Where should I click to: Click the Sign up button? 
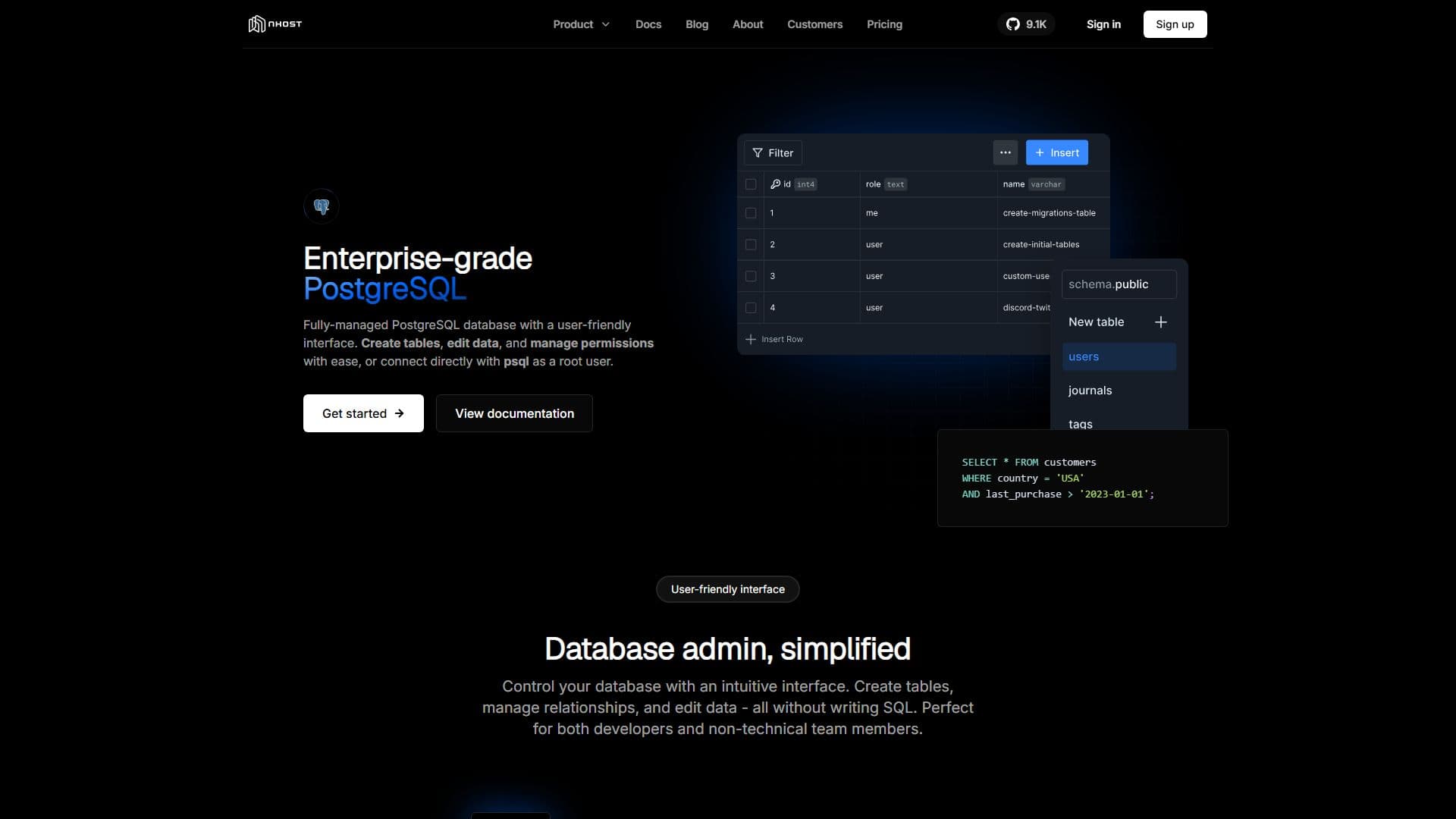coord(1175,24)
